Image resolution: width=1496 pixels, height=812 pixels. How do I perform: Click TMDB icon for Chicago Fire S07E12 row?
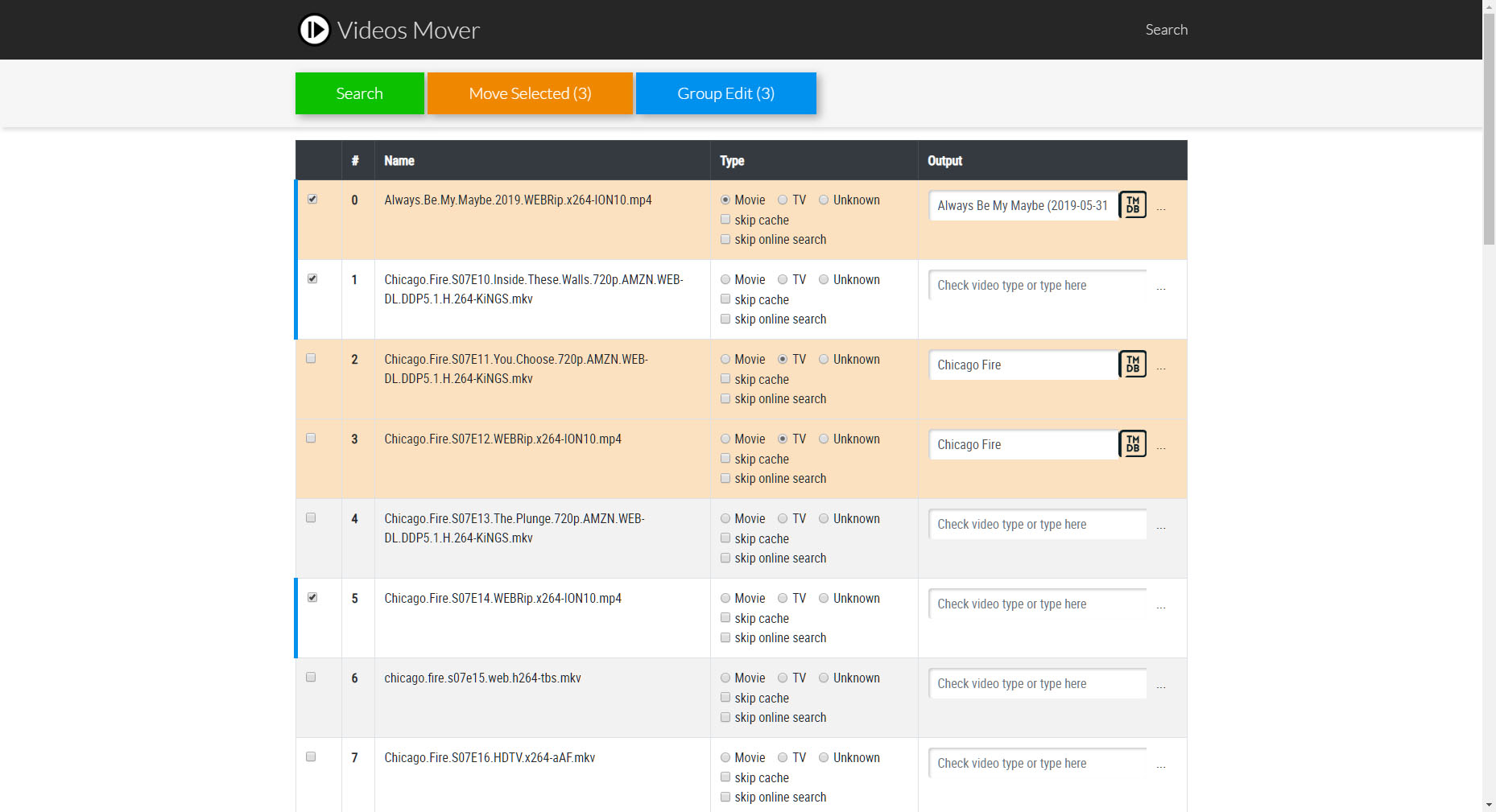1132,444
